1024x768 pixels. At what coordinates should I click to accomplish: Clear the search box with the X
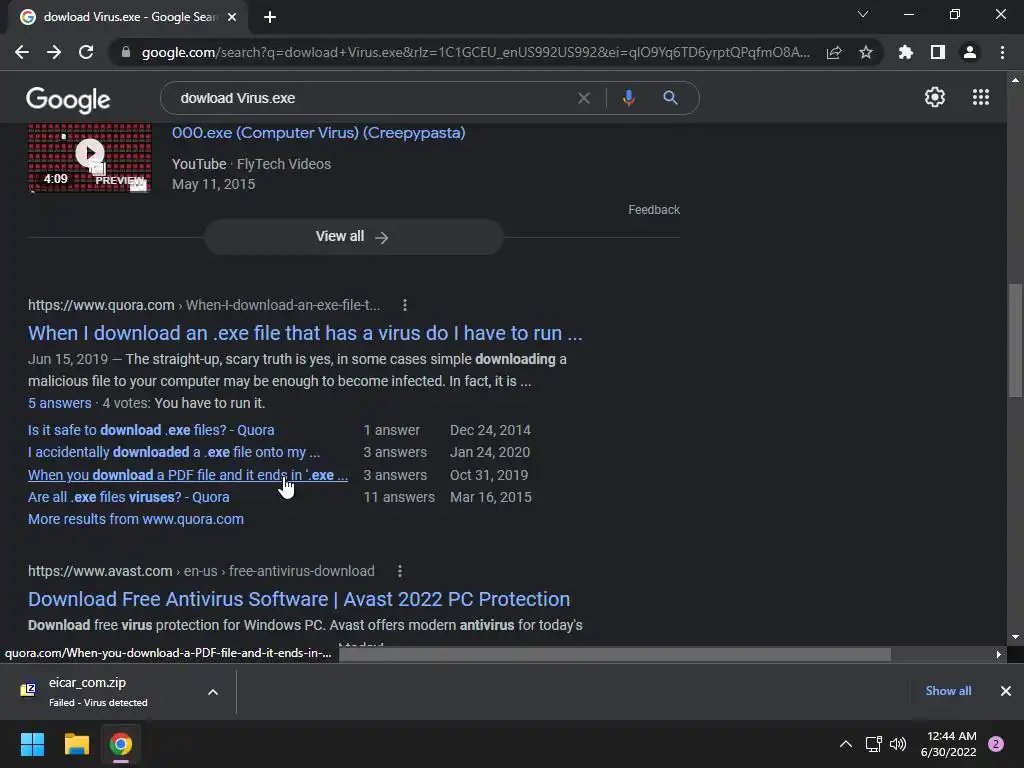tap(584, 98)
